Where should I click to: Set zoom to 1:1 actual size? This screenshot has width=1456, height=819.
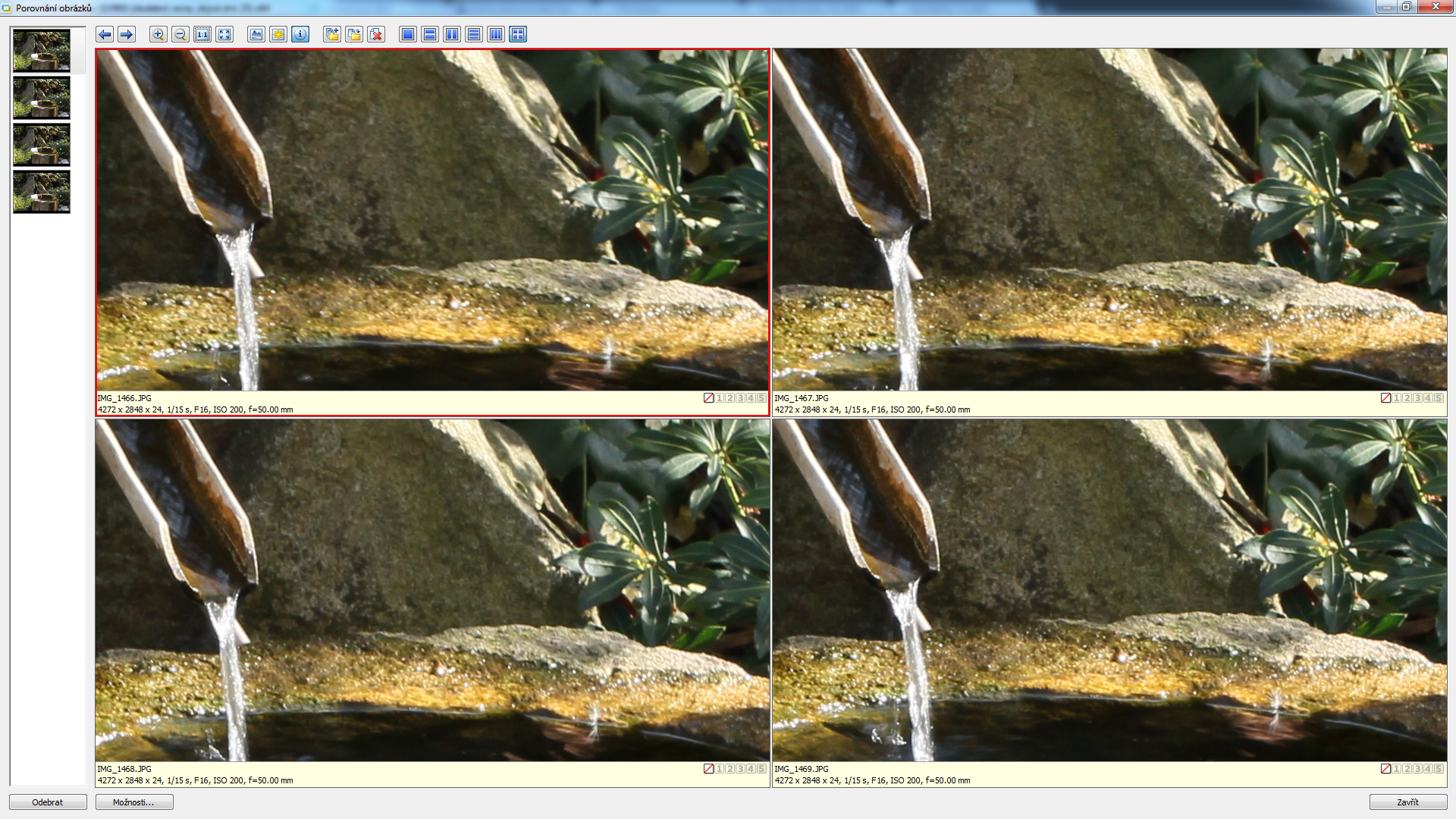tap(202, 34)
